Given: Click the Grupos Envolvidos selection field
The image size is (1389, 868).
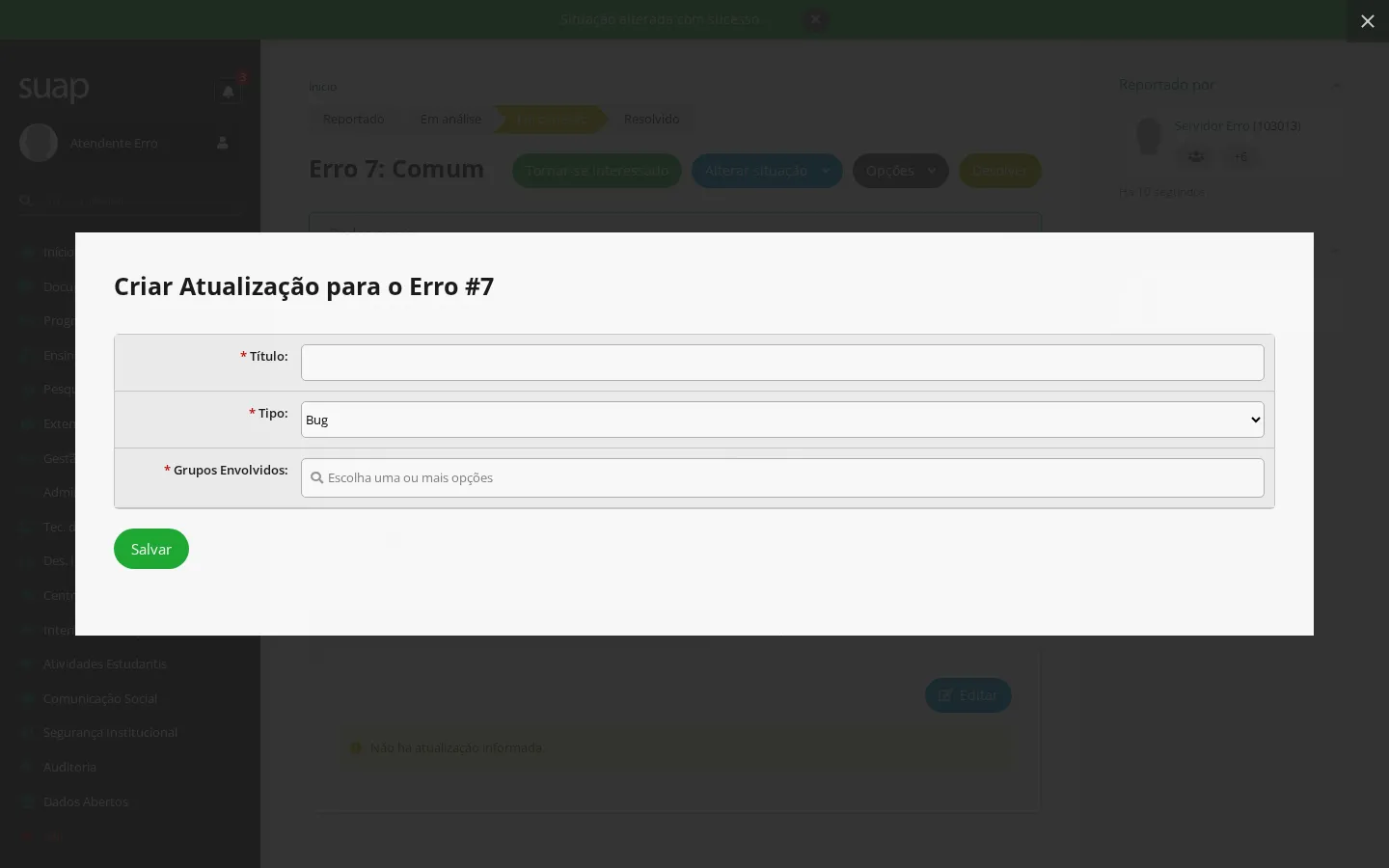Looking at the screenshot, I should [x=782, y=478].
